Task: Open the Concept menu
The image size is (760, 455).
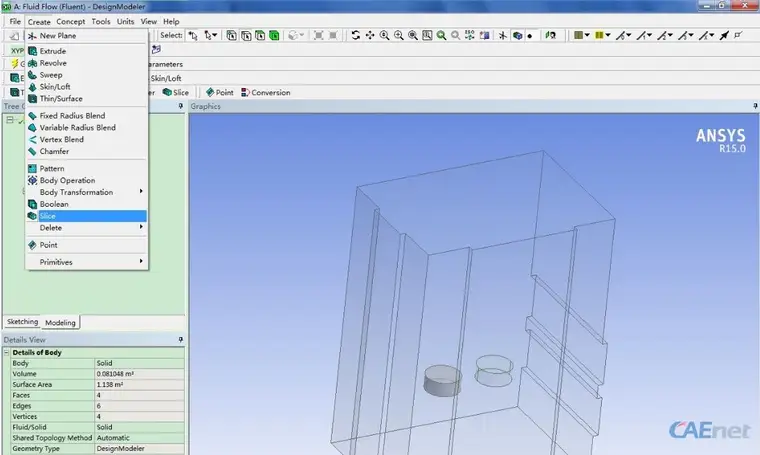Action: tap(70, 21)
